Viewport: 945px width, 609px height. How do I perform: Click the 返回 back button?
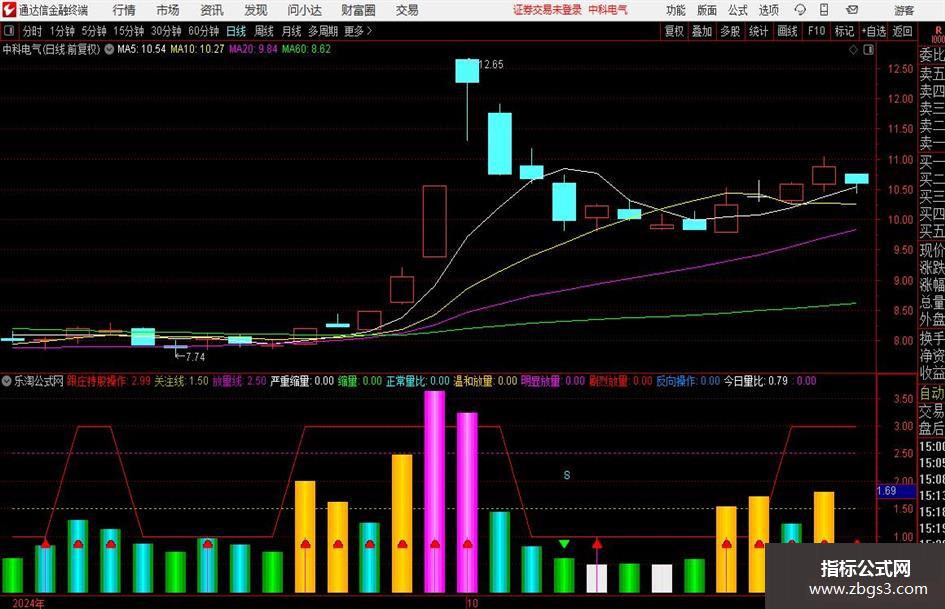pyautogui.click(x=903, y=31)
